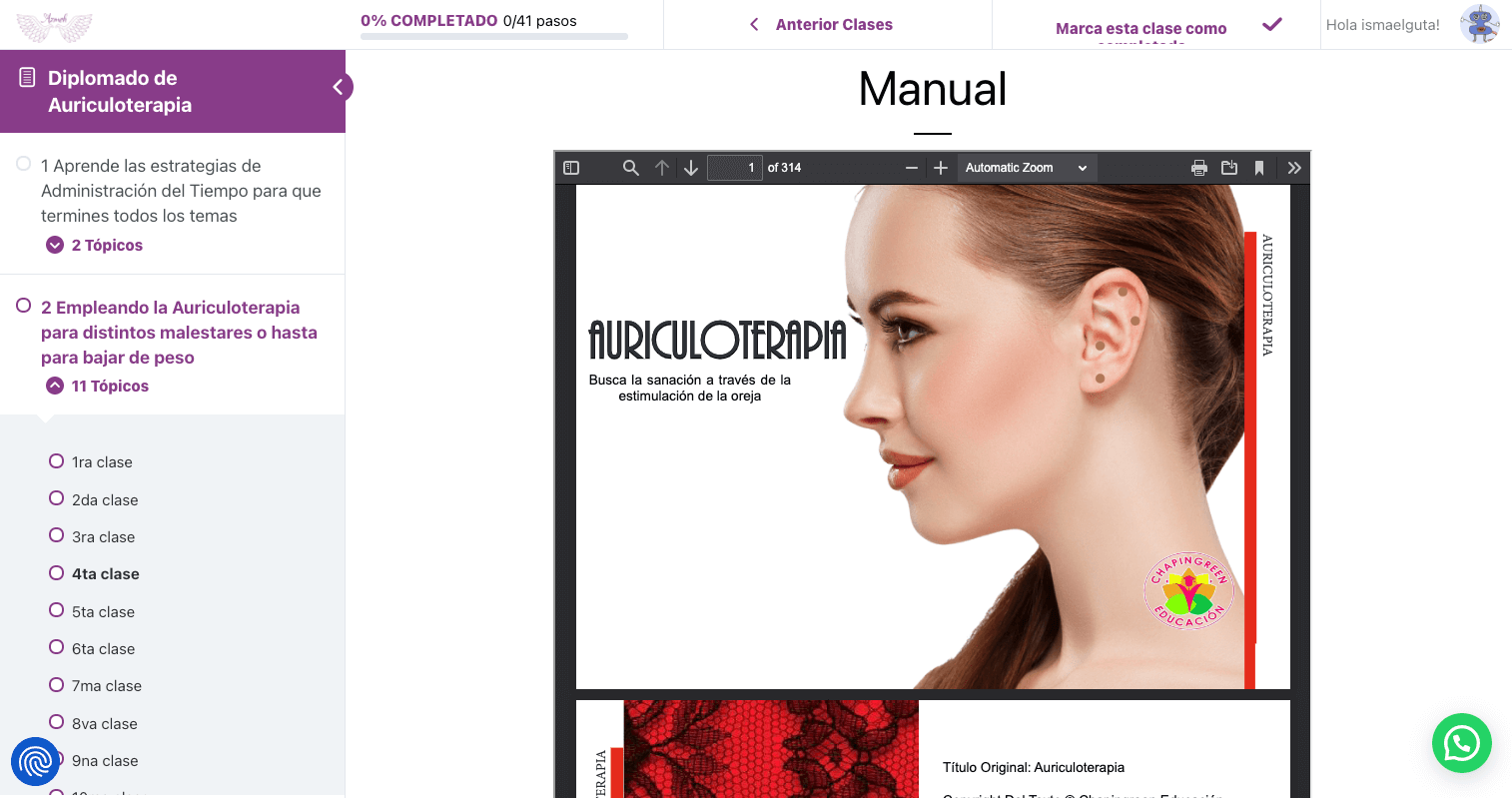Mark 3ra clase completion circle

(x=57, y=536)
